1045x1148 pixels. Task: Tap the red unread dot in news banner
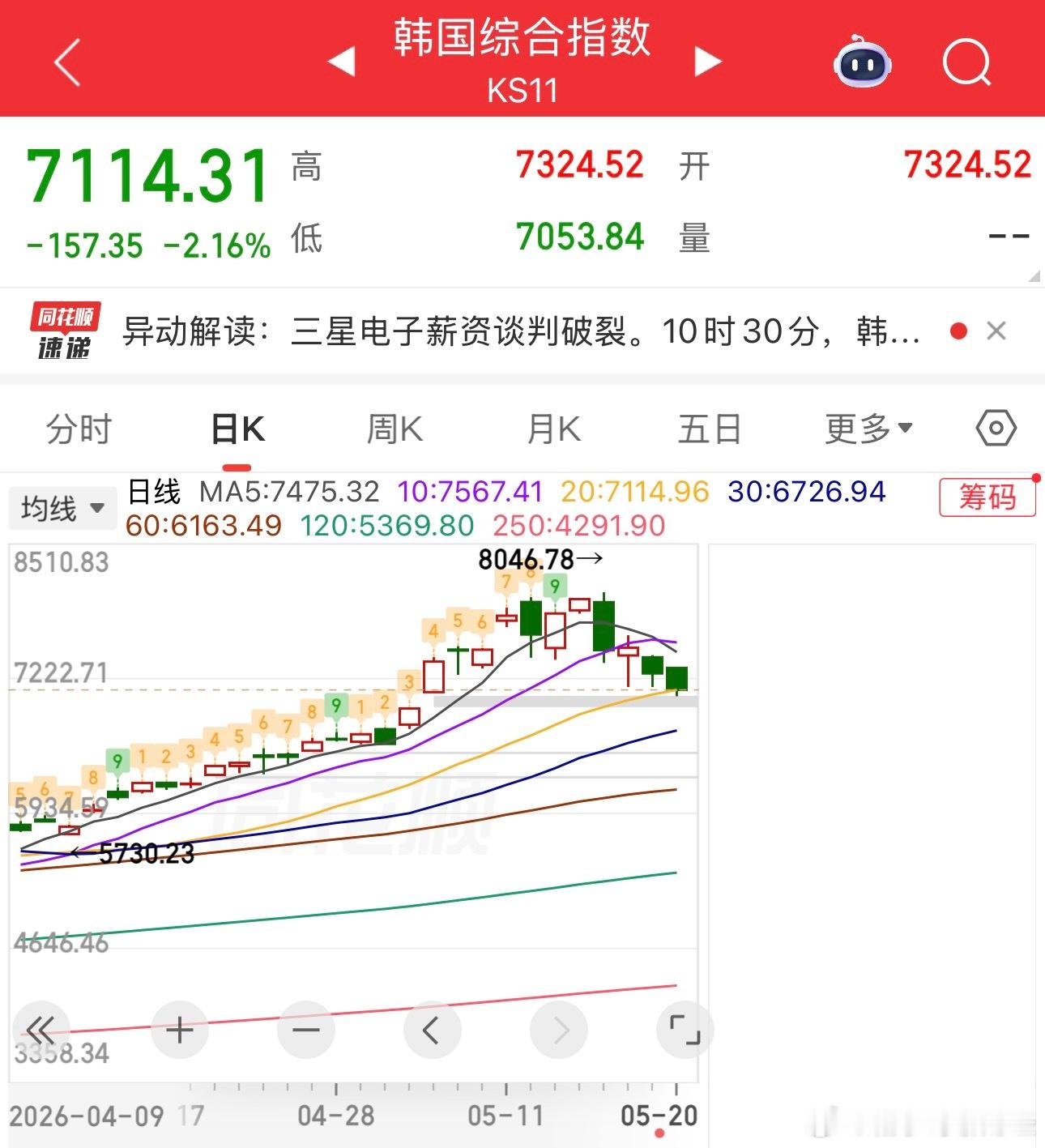958,331
